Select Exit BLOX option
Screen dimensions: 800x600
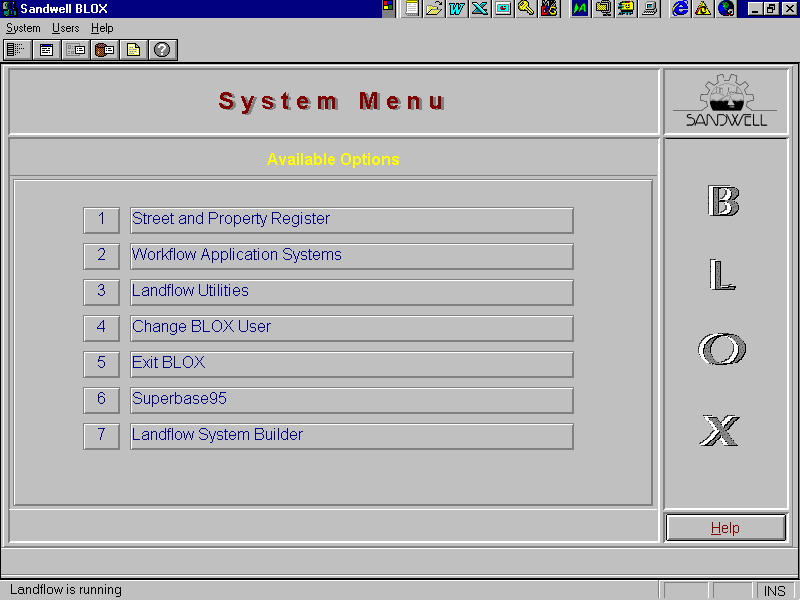[x=352, y=364]
